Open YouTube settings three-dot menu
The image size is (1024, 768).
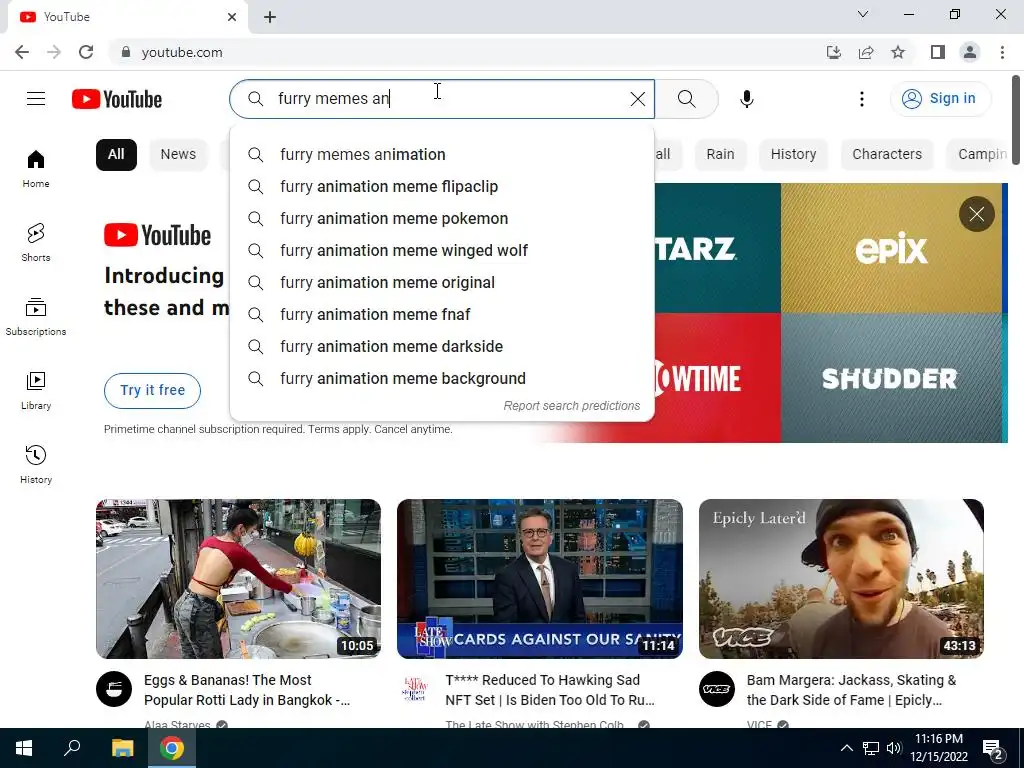point(862,99)
